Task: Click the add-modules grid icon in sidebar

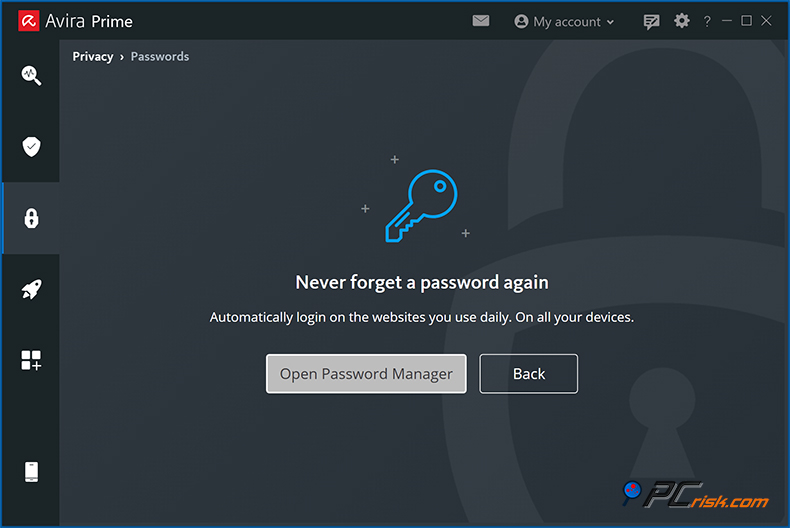Action: click(31, 361)
